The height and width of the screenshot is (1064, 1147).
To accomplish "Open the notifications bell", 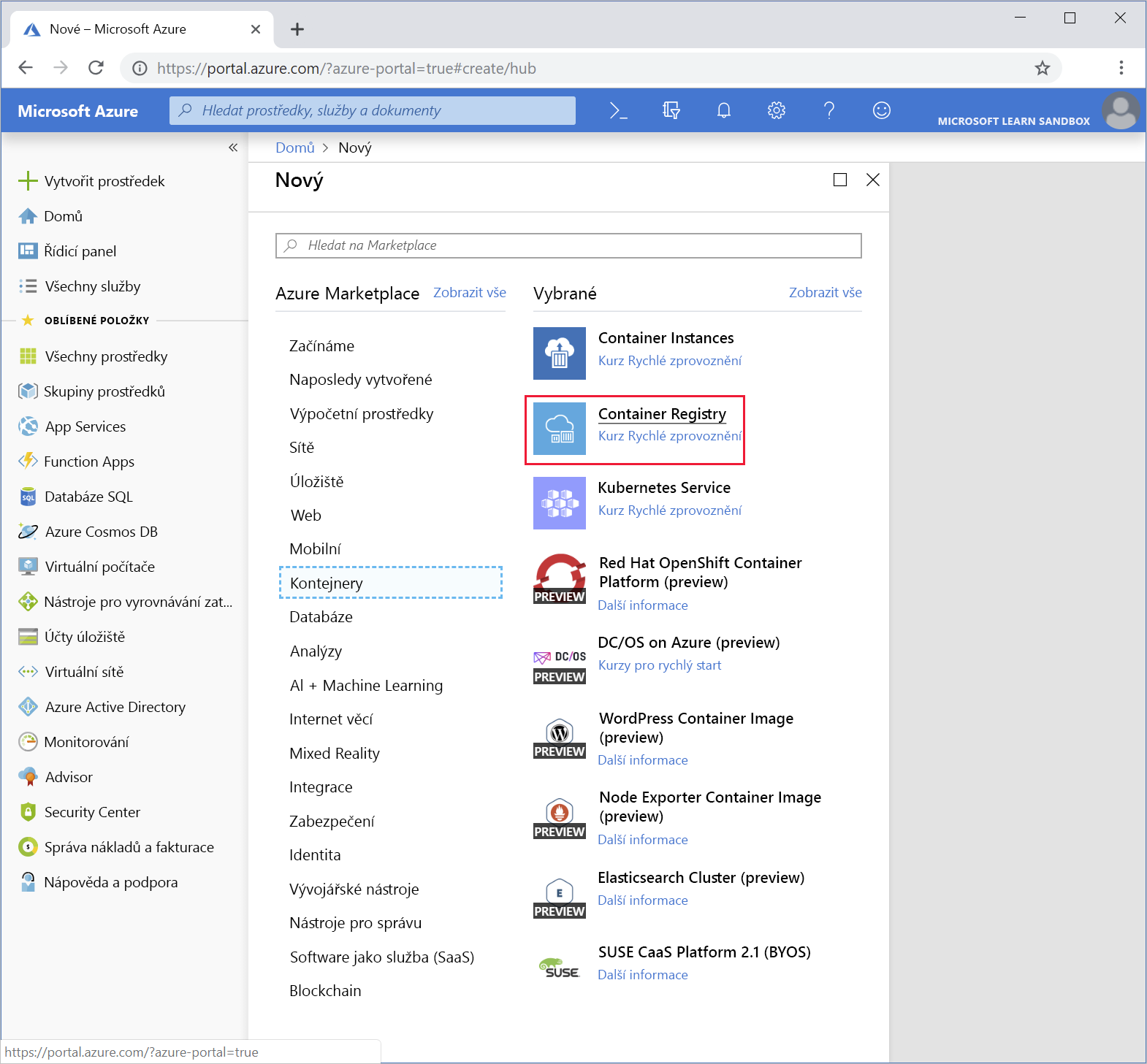I will (724, 110).
